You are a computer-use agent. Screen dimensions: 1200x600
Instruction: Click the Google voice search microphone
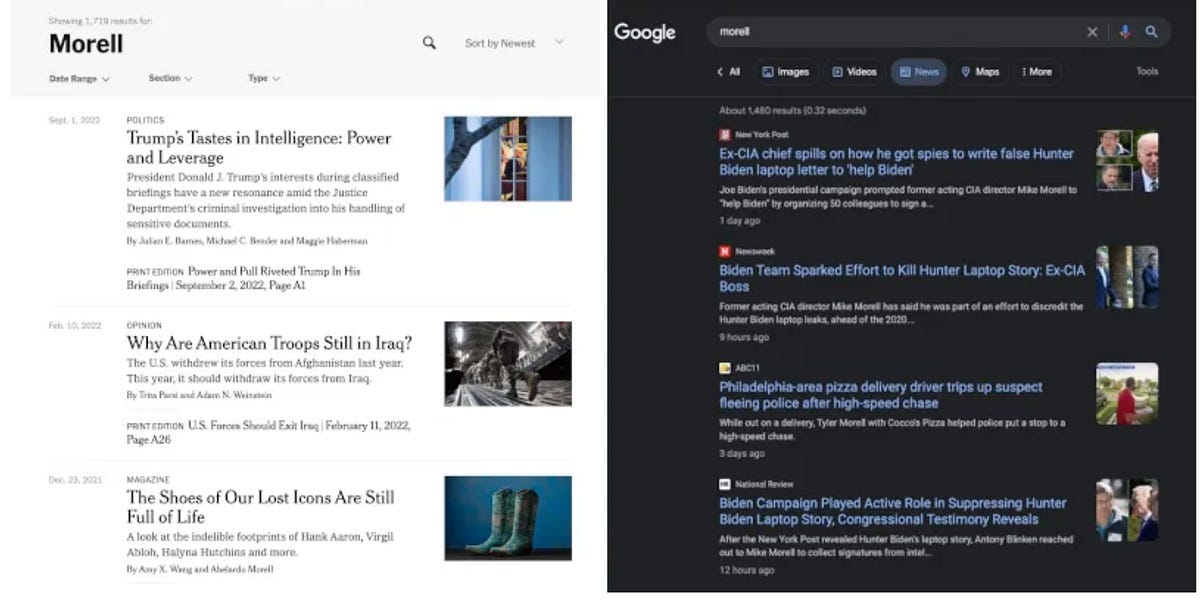tap(1124, 32)
